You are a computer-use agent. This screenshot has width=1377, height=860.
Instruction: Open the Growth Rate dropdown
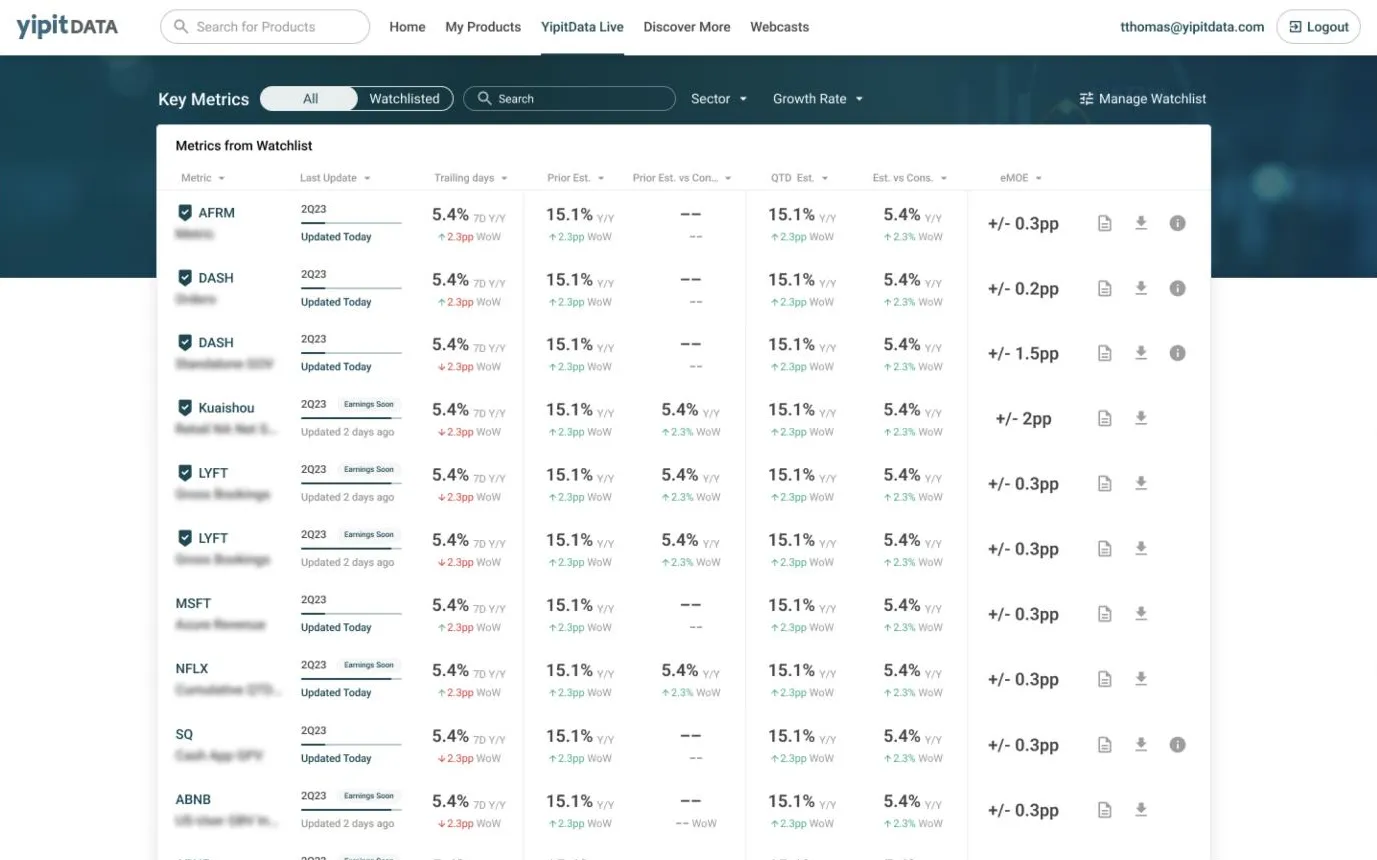click(818, 99)
